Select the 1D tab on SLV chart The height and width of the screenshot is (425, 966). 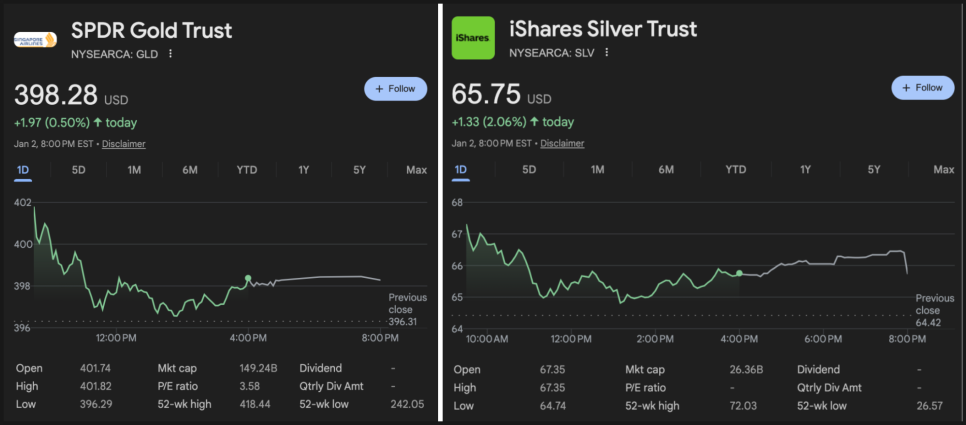[461, 170]
